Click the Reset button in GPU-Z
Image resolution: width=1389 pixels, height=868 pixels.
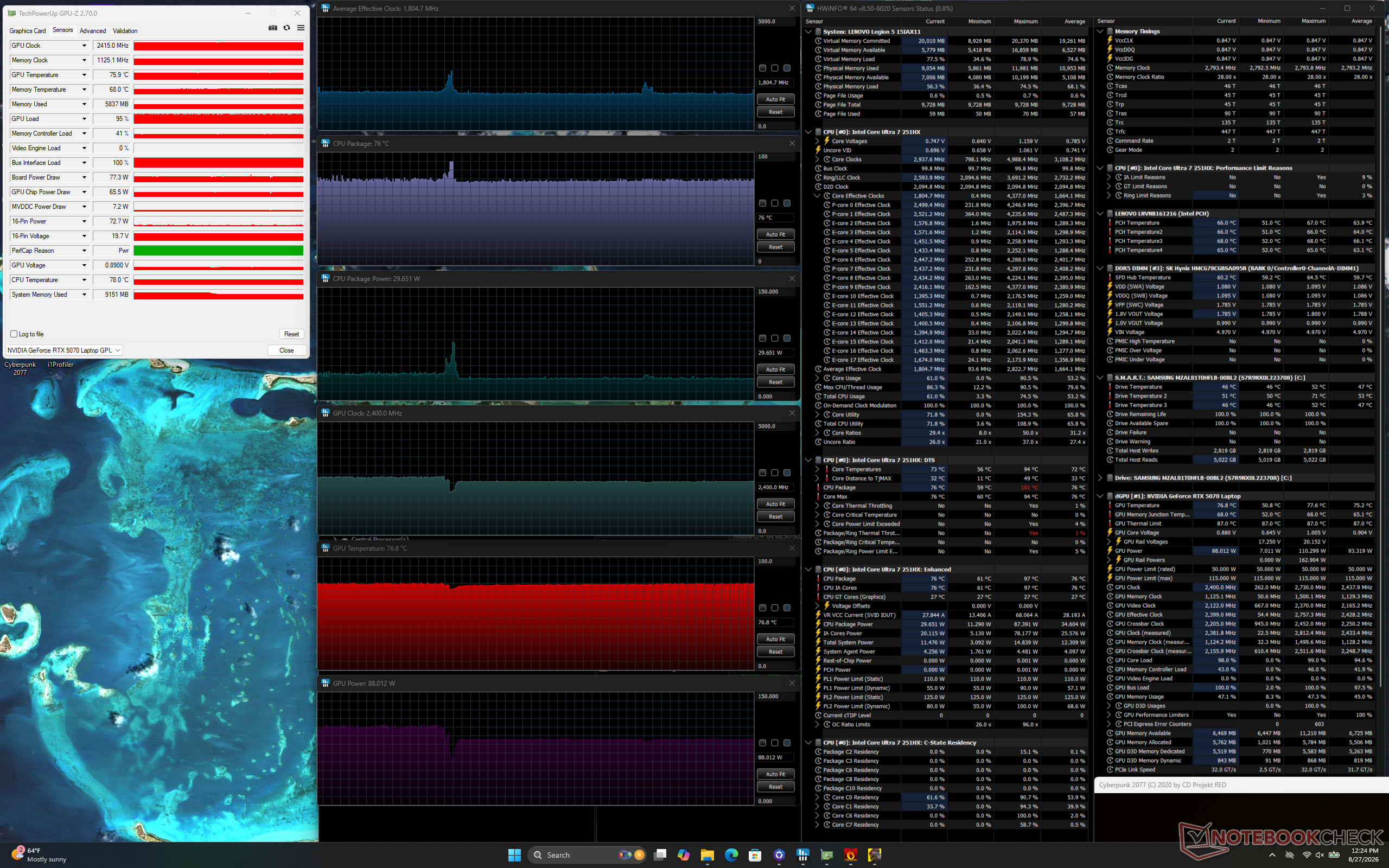tap(291, 334)
